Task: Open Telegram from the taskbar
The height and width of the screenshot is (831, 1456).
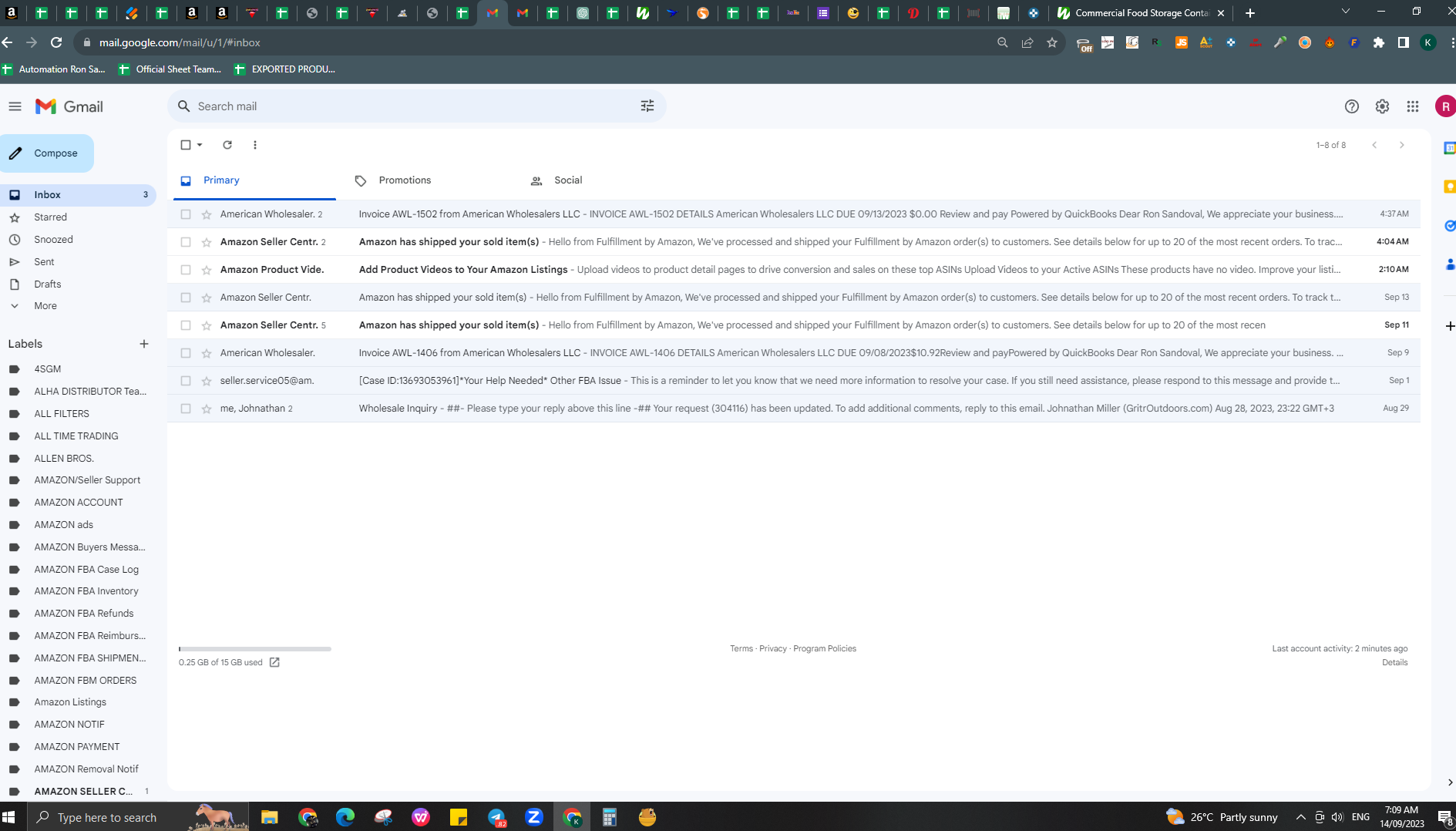Action: 496,817
